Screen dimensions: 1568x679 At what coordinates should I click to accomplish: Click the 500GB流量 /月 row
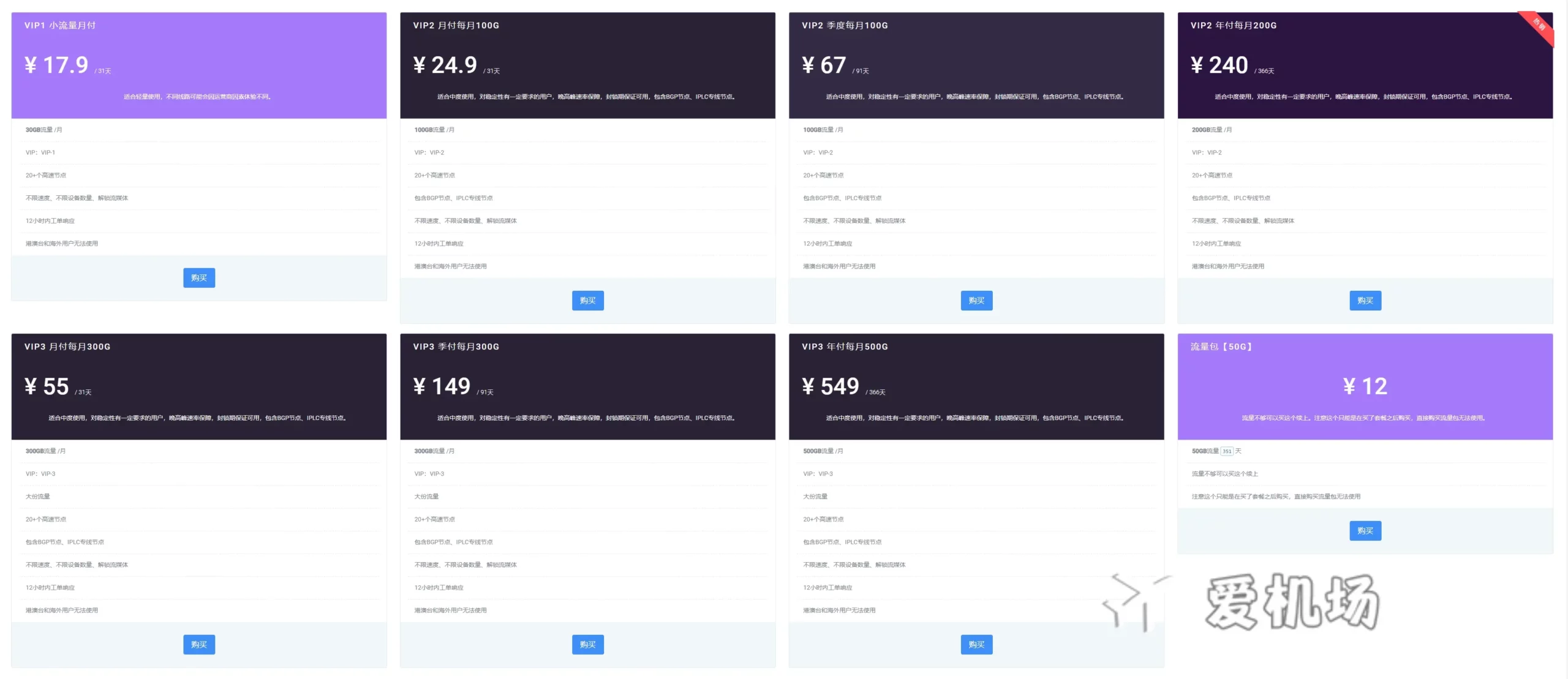[x=976, y=451]
